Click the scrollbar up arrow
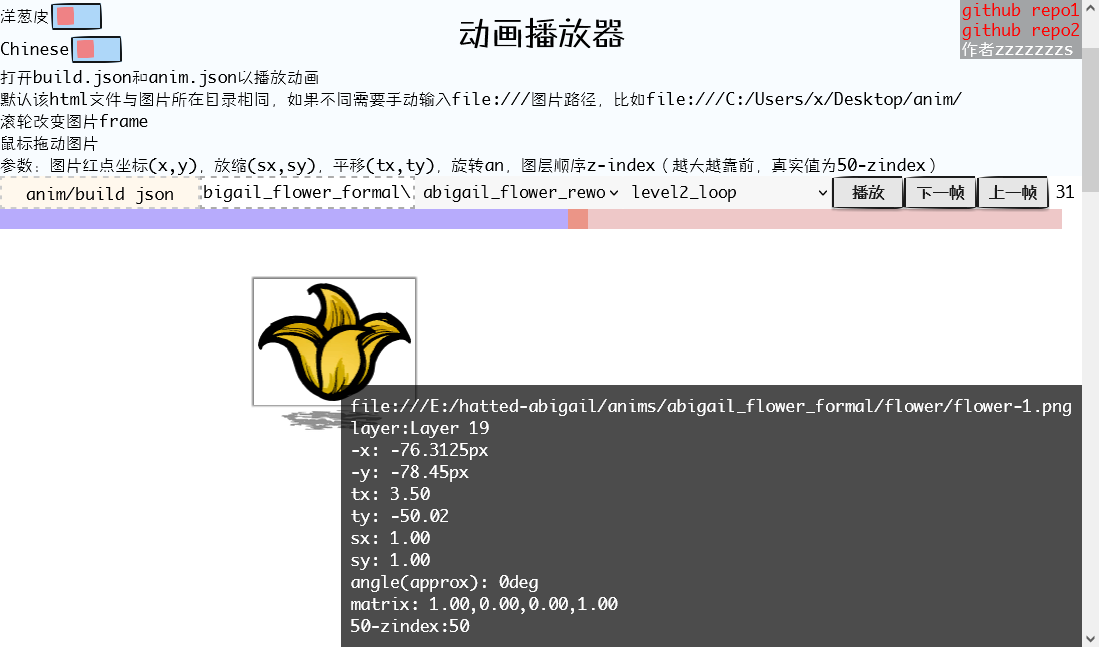The height and width of the screenshot is (647, 1099). pos(1090,9)
